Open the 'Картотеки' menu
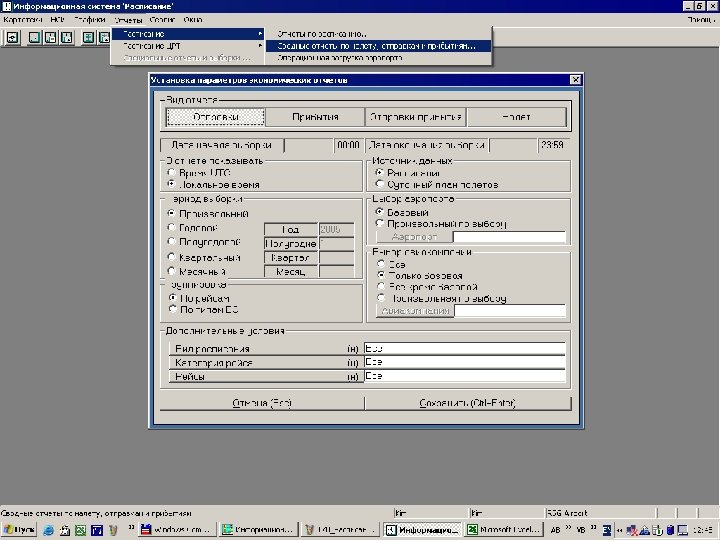 click(x=22, y=20)
